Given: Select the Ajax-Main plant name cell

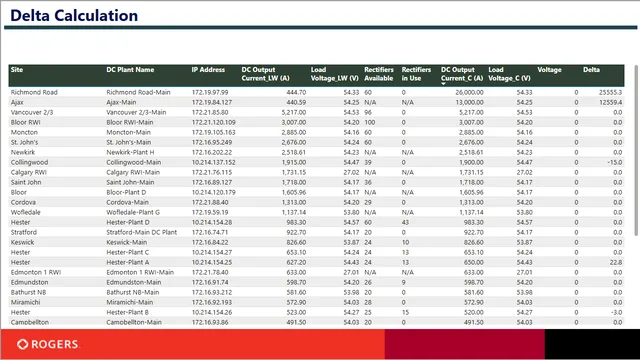Looking at the screenshot, I should 121,102.
